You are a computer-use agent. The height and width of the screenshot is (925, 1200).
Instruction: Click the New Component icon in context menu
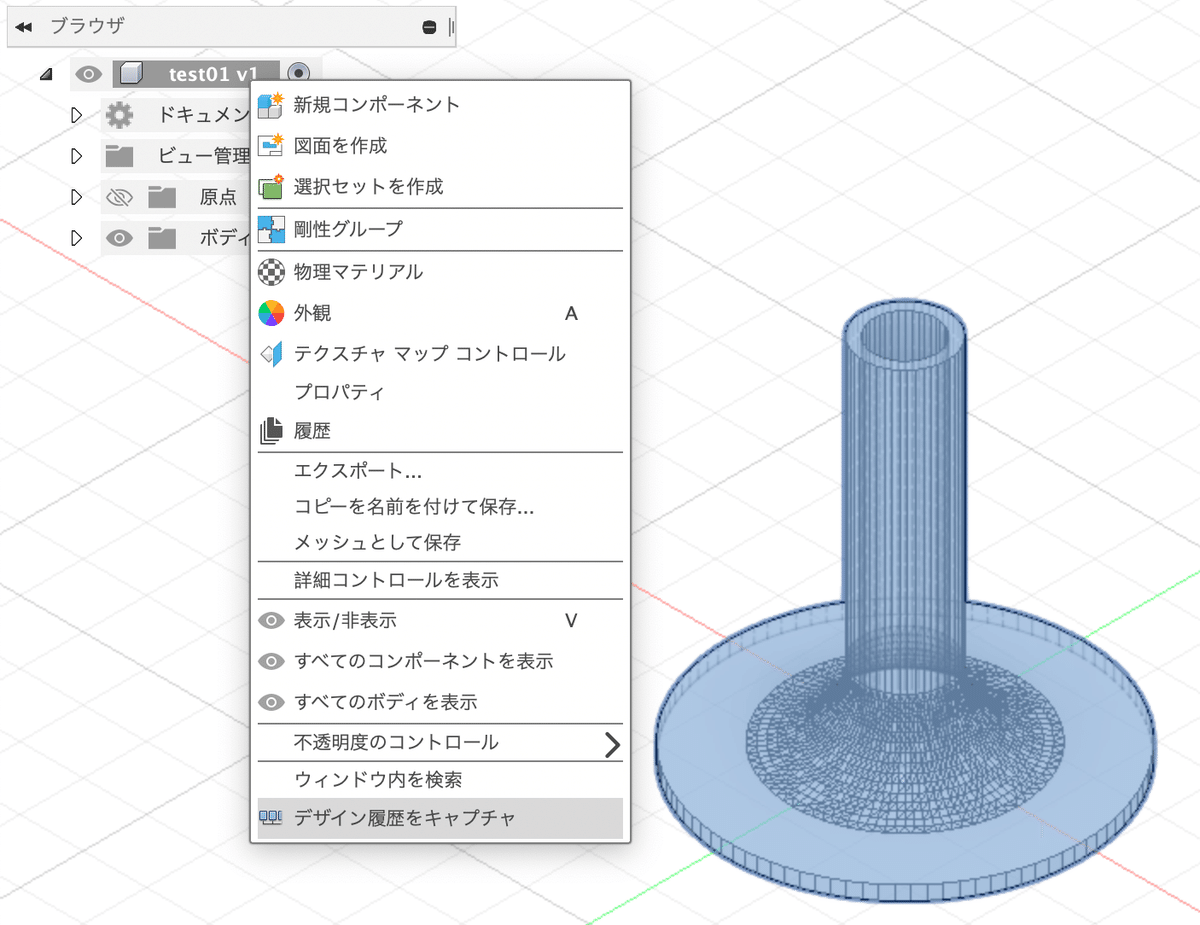click(x=270, y=105)
